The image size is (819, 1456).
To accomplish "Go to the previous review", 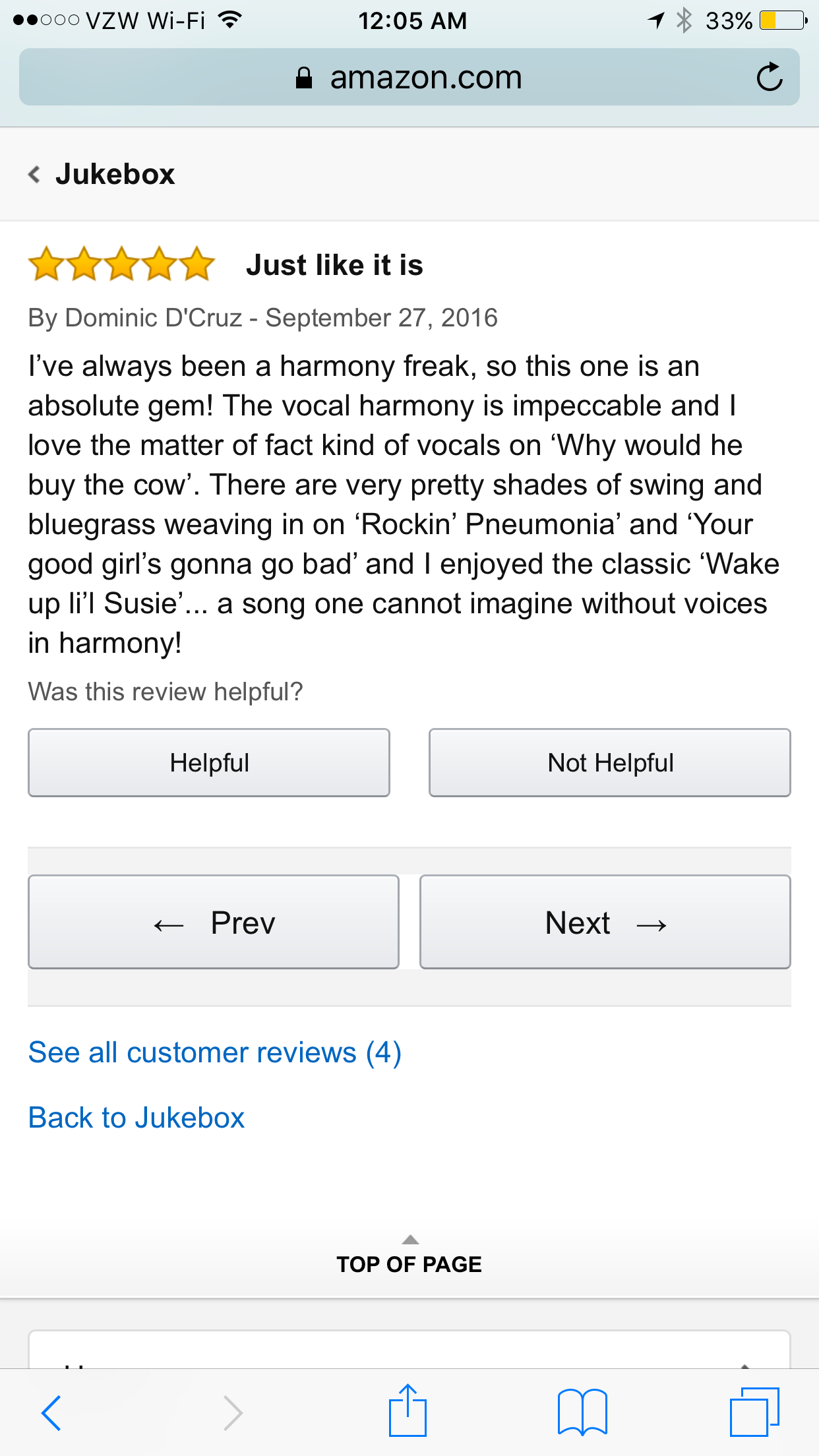I will point(214,923).
